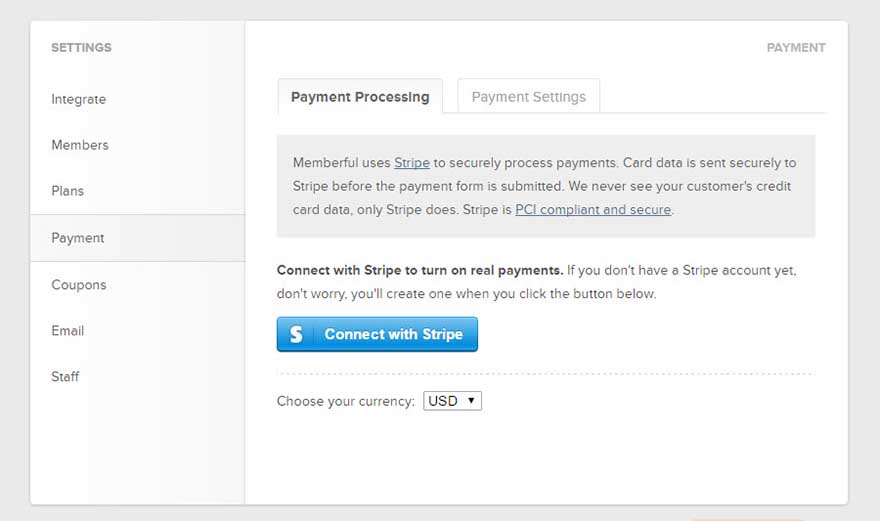Image resolution: width=880 pixels, height=521 pixels.
Task: Switch to the Payment Processing tab
Action: pos(360,97)
